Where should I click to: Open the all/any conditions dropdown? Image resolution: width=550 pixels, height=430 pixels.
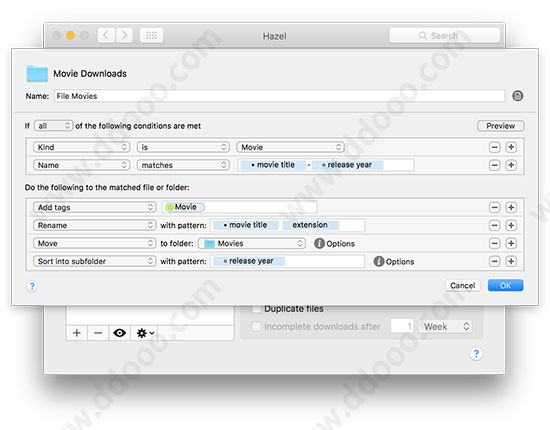53,126
